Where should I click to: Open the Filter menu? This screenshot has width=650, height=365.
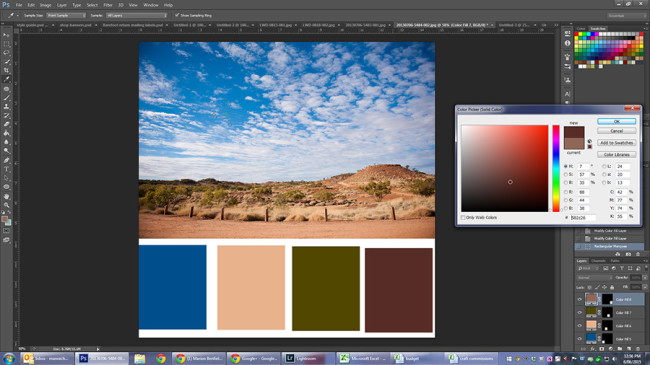[108, 5]
